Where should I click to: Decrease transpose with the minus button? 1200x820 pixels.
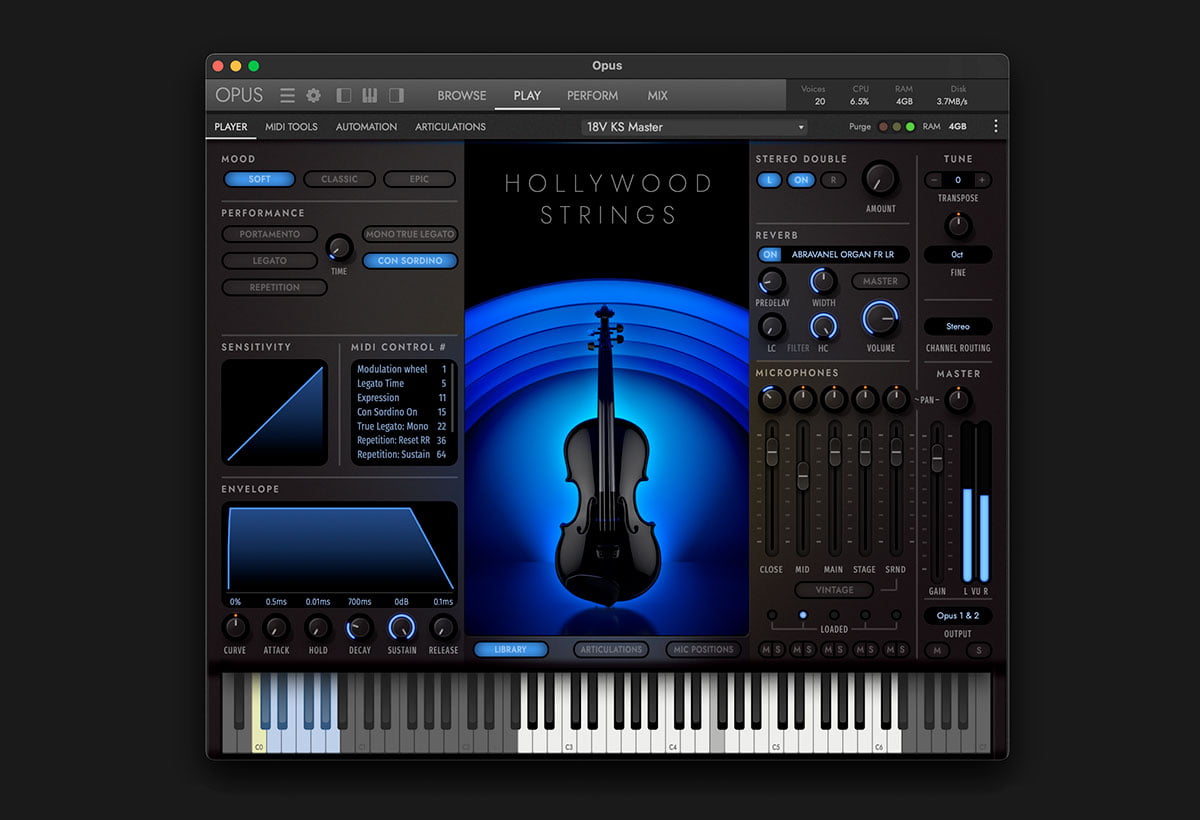934,180
